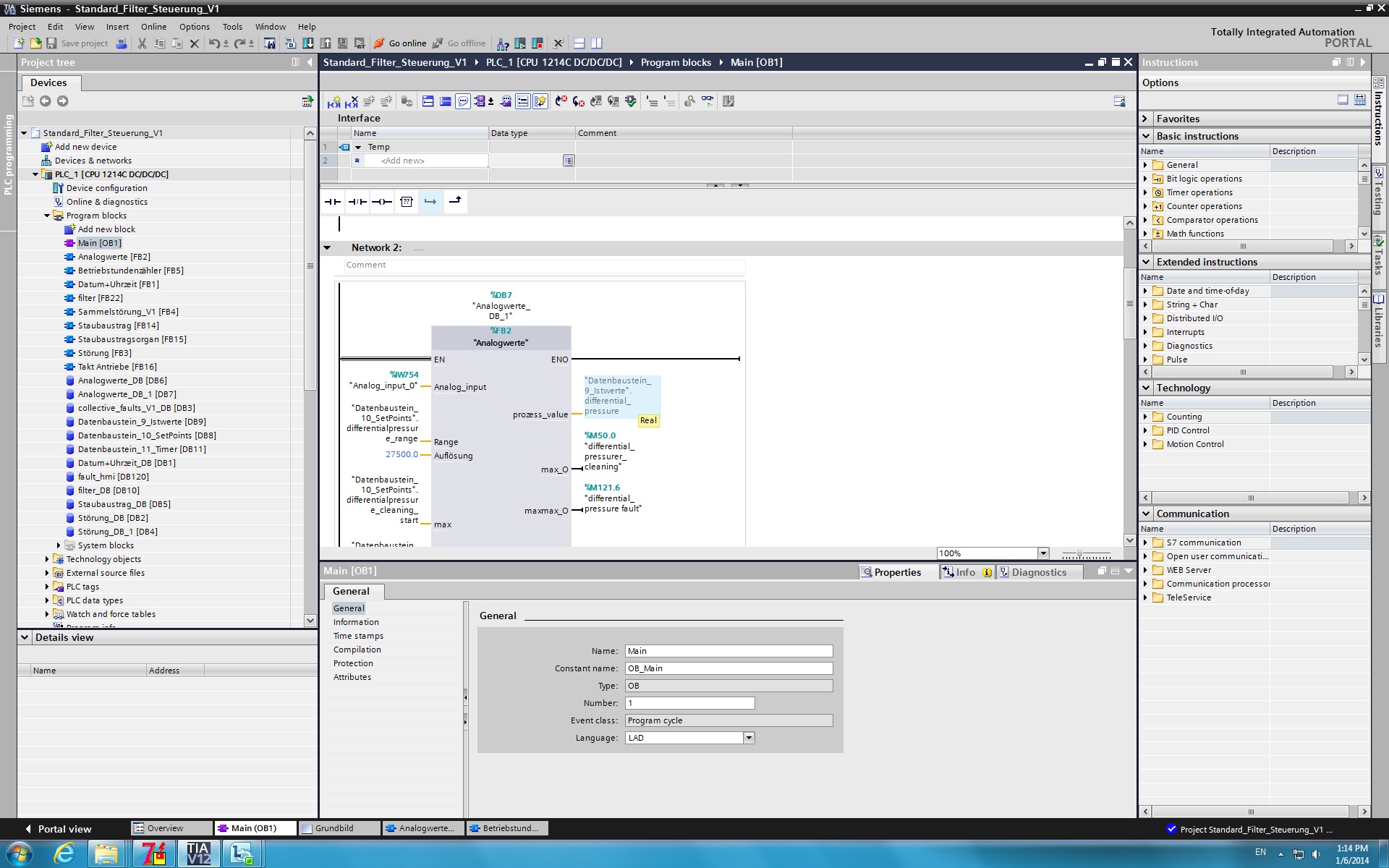1389x868 pixels.
Task: Collapse the Network 2 section
Action: click(x=327, y=248)
